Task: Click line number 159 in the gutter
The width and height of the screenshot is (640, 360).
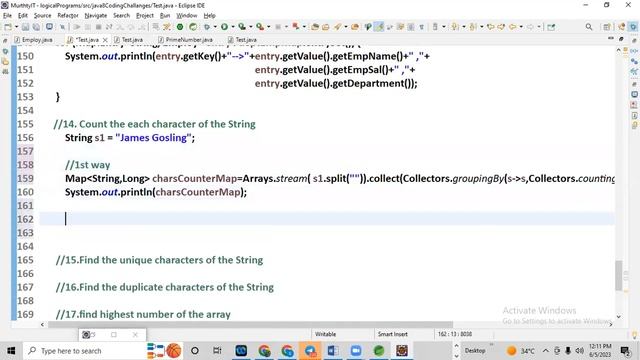Action: pos(25,178)
